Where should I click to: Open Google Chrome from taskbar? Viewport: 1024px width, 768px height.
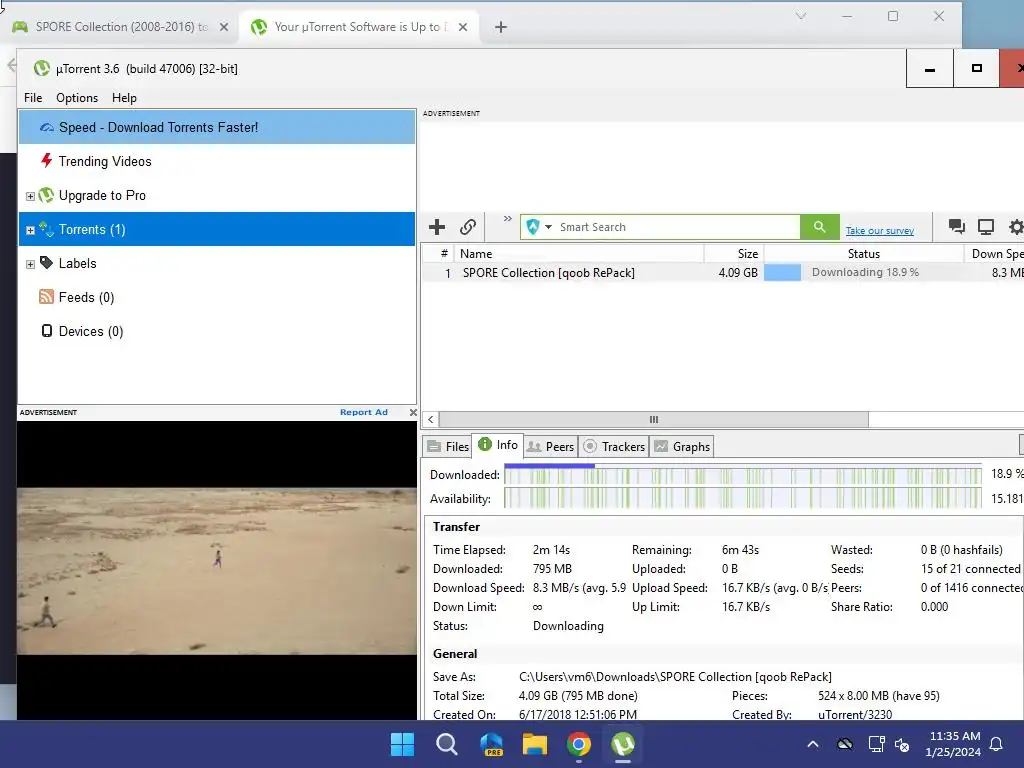579,744
